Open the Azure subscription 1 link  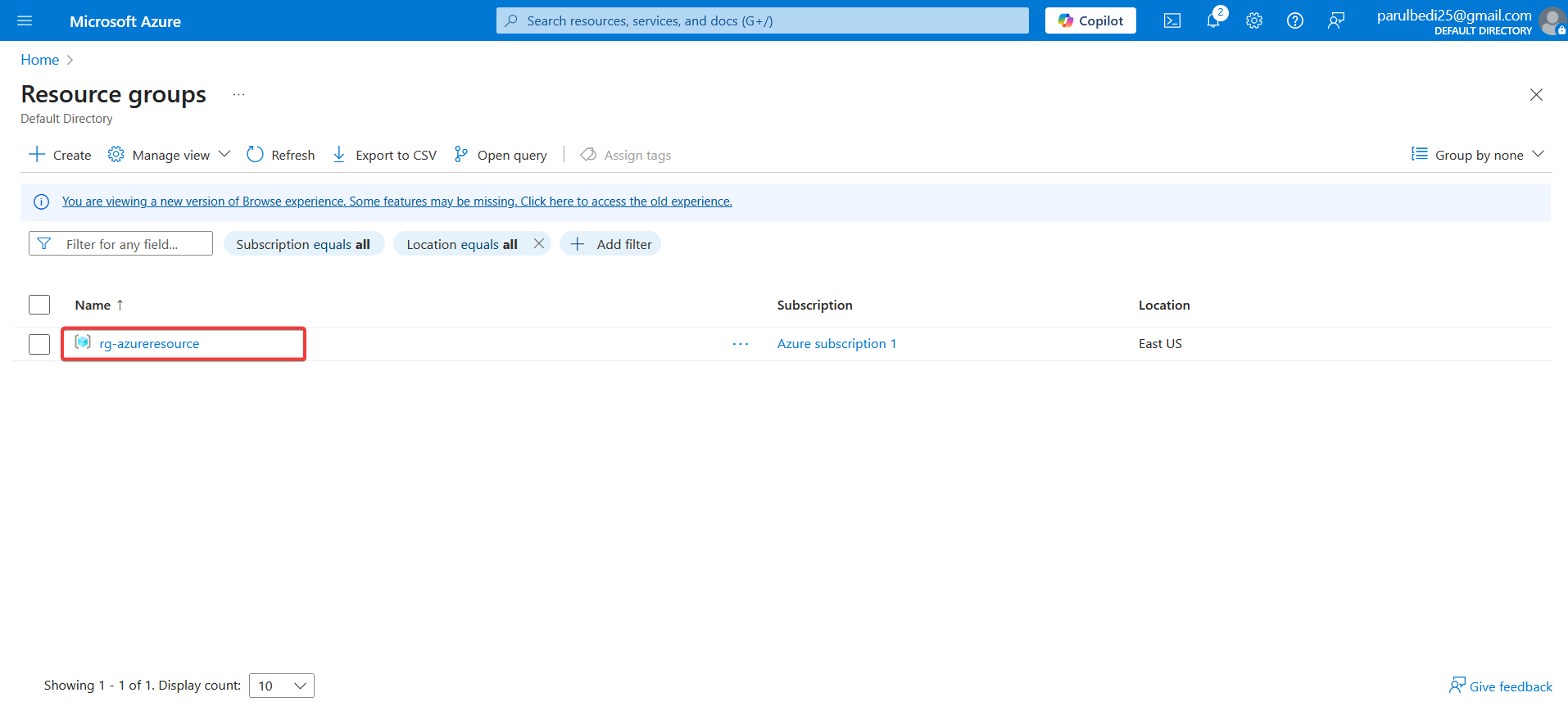tap(836, 344)
